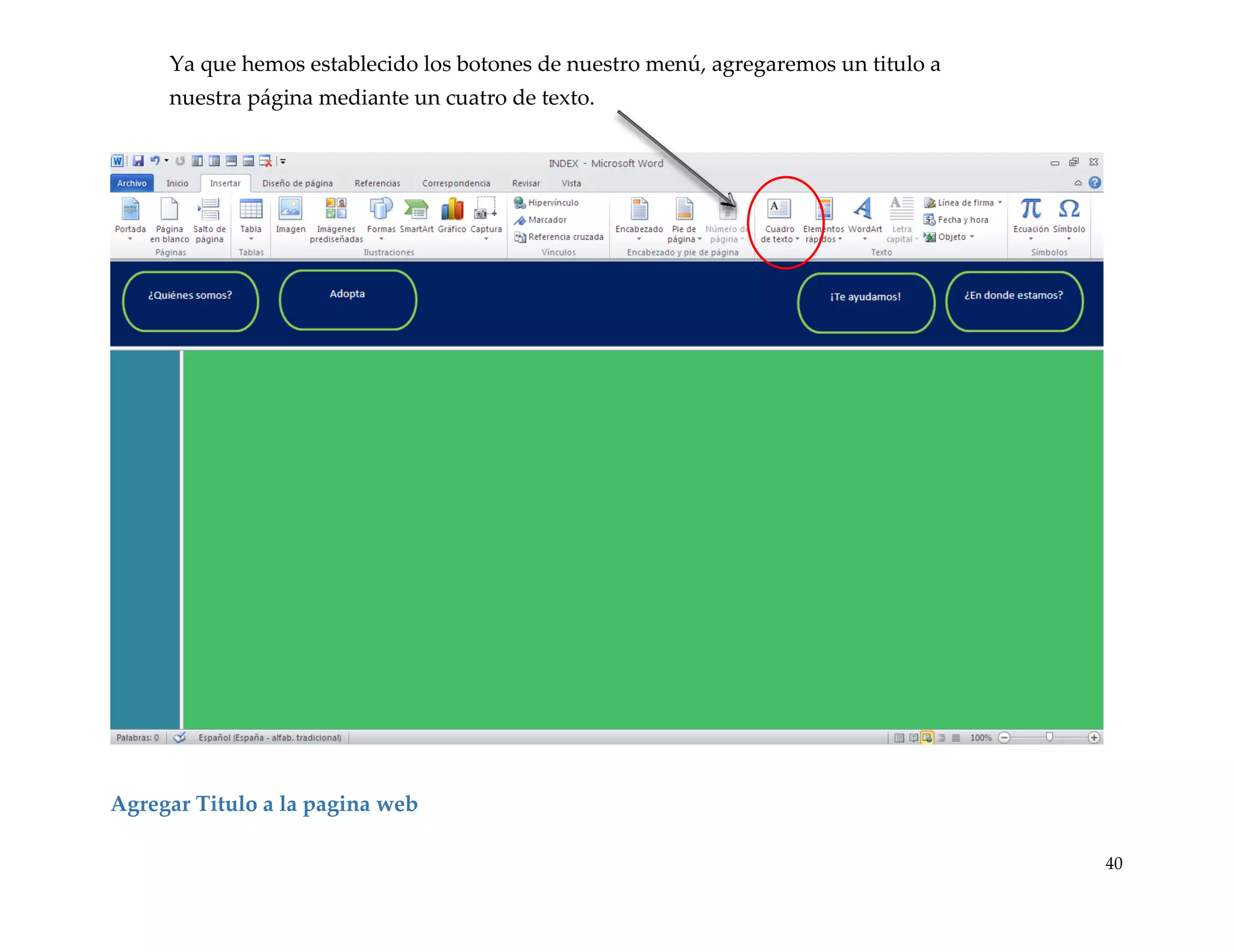Switch to the Diseño de página tab

pos(297,183)
